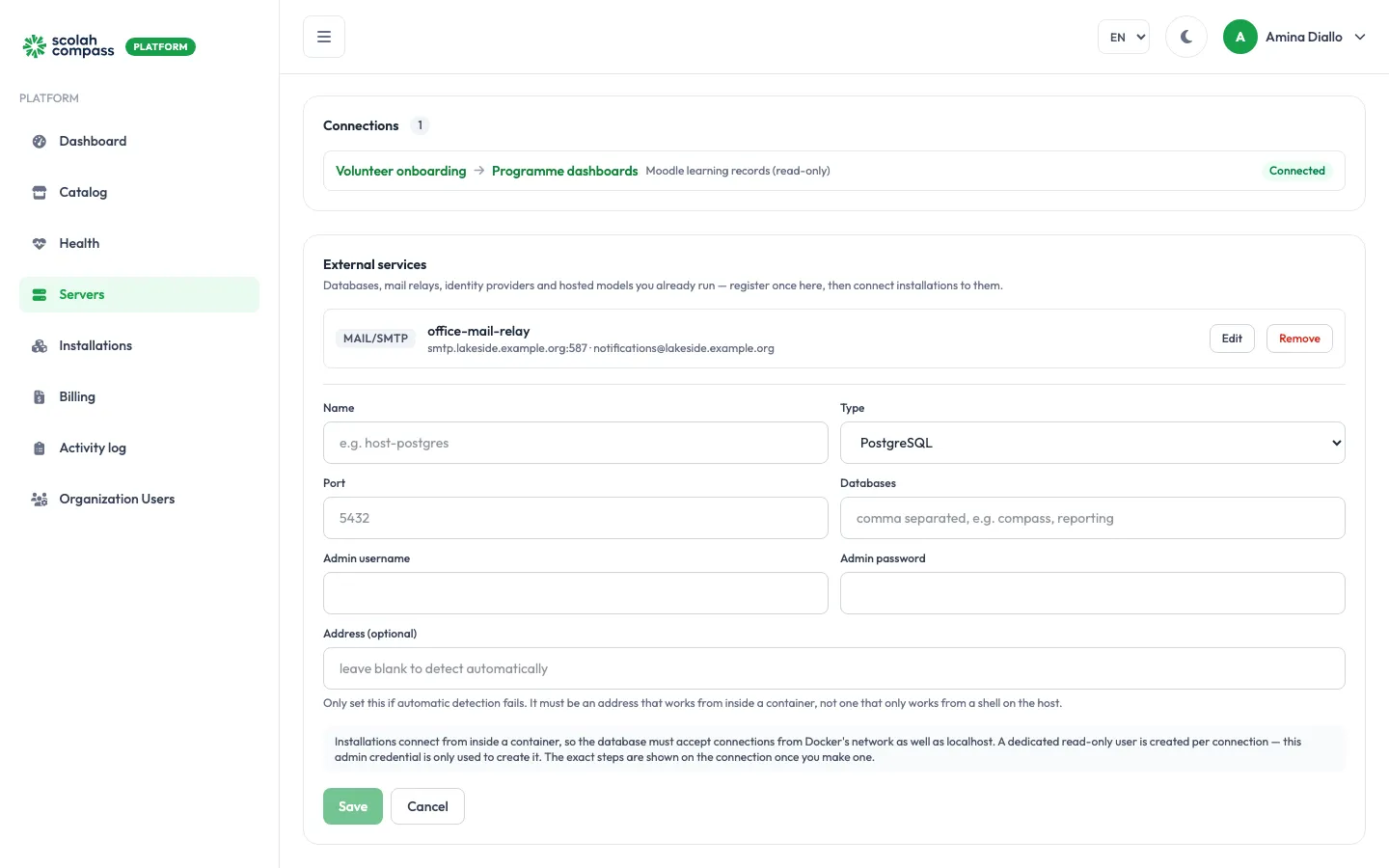Click the Billing invoice icon
The height and width of the screenshot is (868, 1389).
[x=40, y=397]
